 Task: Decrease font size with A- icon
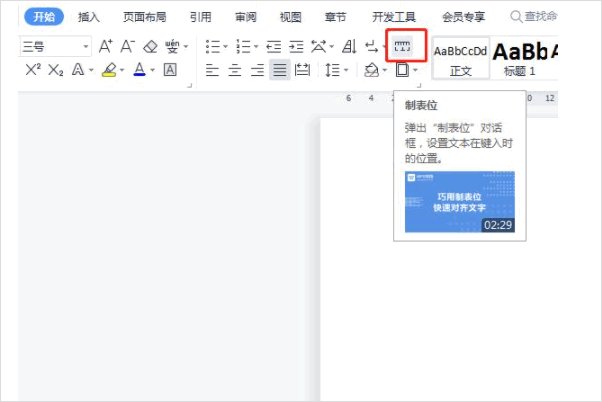click(127, 46)
